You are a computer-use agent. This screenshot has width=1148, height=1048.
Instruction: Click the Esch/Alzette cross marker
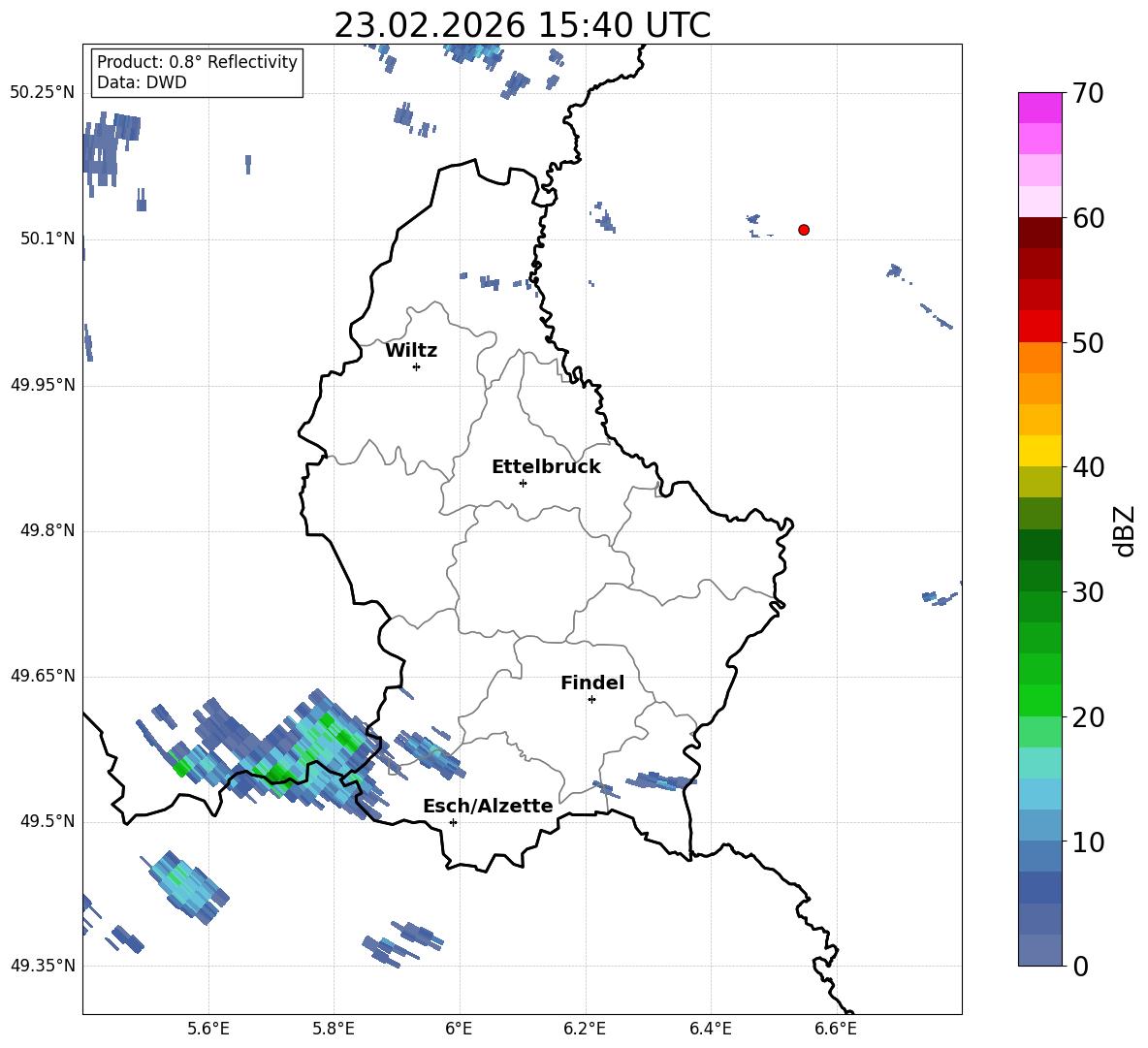[453, 822]
